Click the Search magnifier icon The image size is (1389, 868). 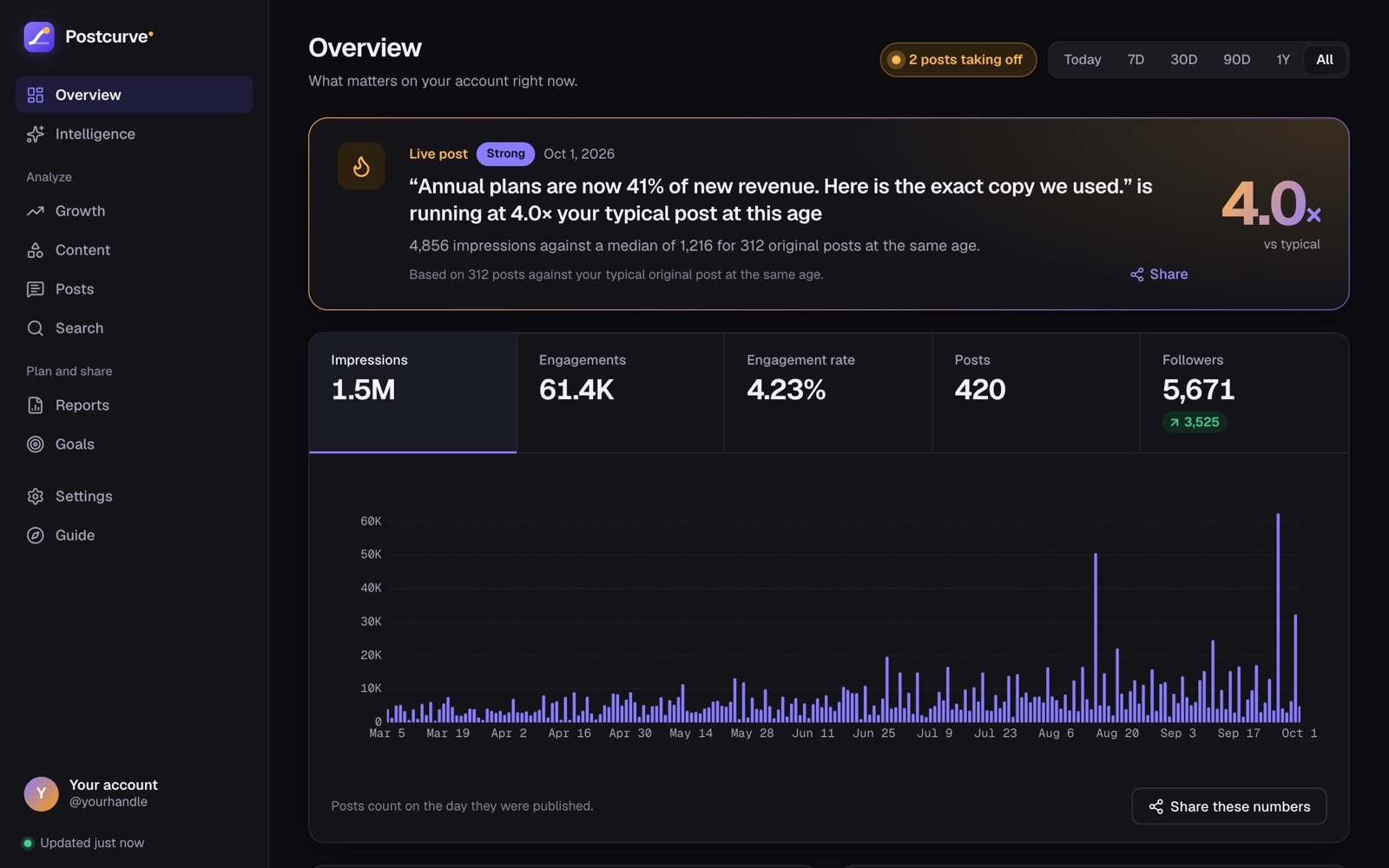[x=36, y=328]
